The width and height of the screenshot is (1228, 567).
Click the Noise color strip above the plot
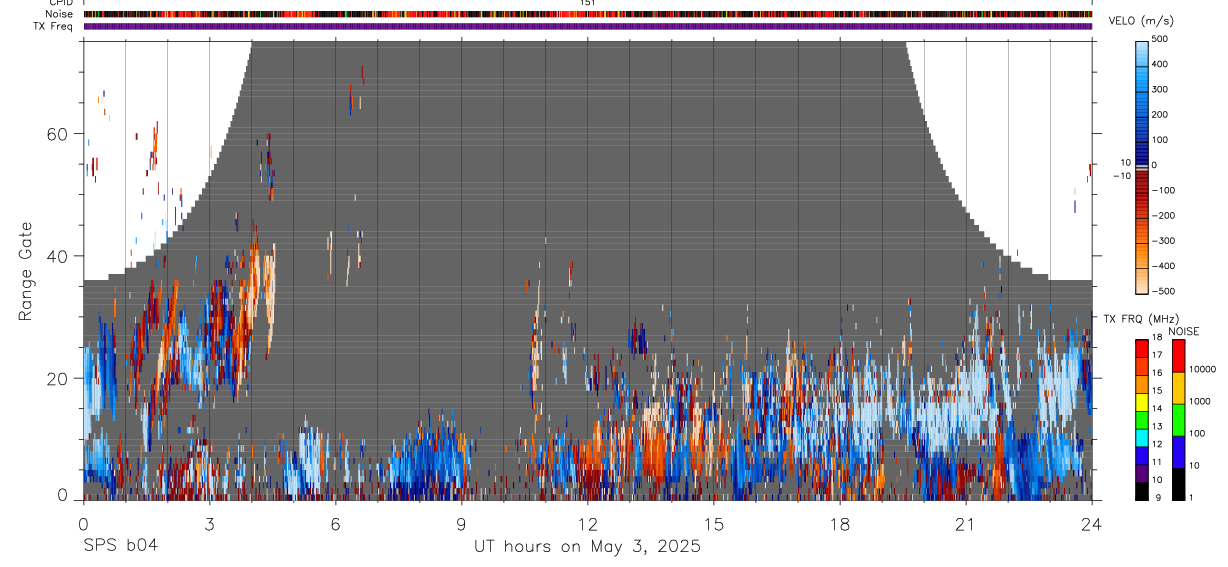point(587,14)
